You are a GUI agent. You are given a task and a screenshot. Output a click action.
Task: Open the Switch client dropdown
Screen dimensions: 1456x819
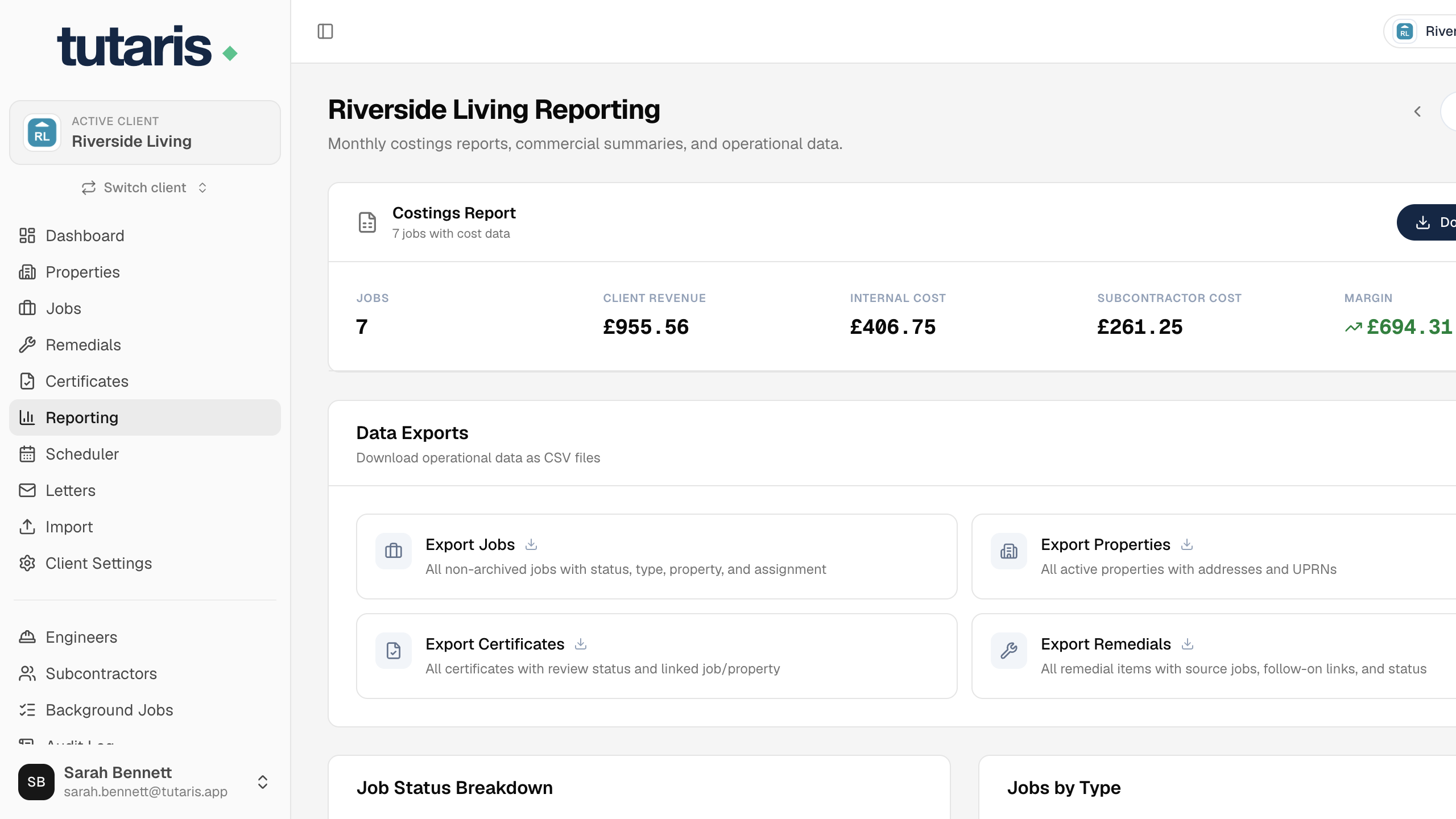tap(145, 188)
